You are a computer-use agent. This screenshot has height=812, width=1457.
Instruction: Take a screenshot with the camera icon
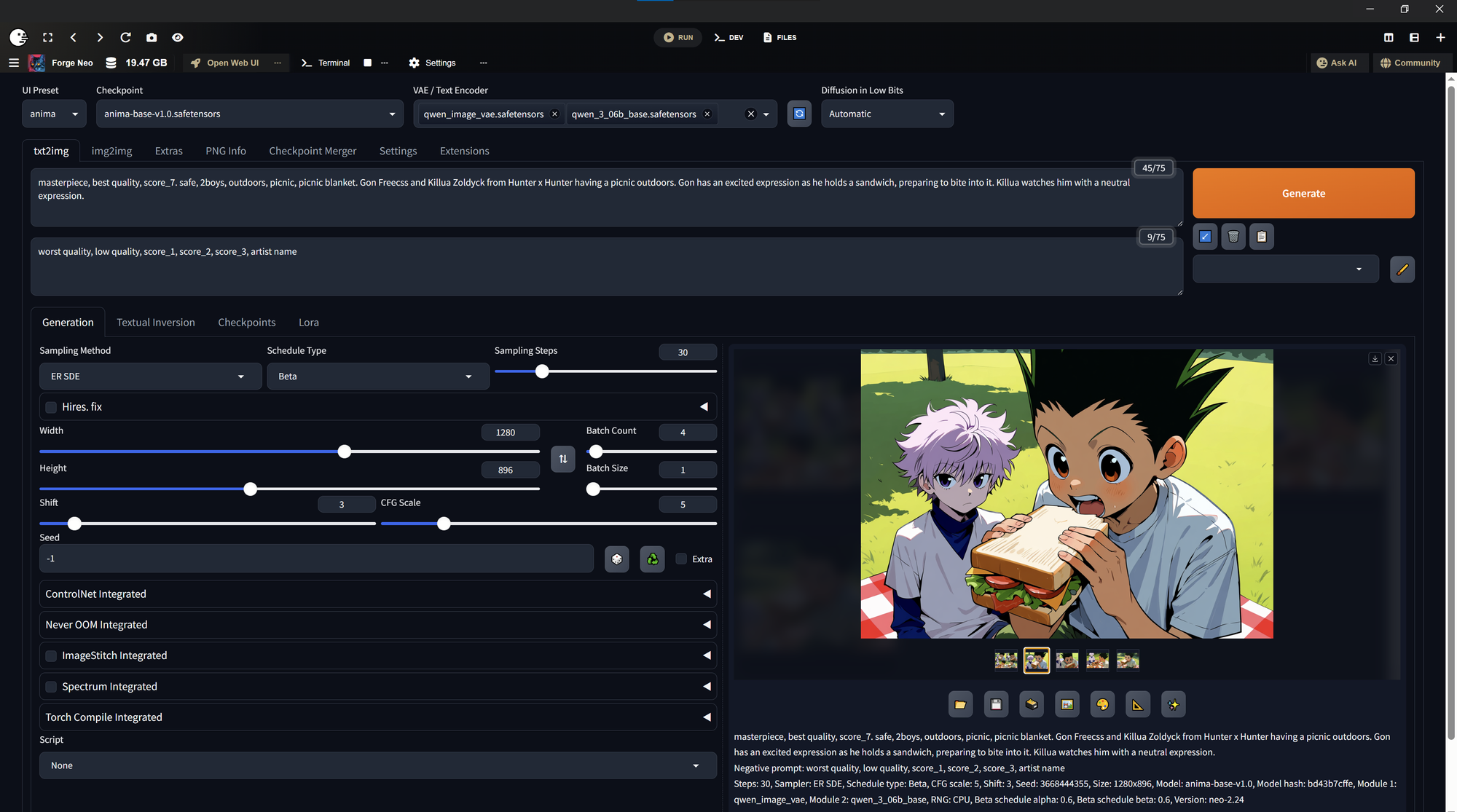tap(152, 37)
